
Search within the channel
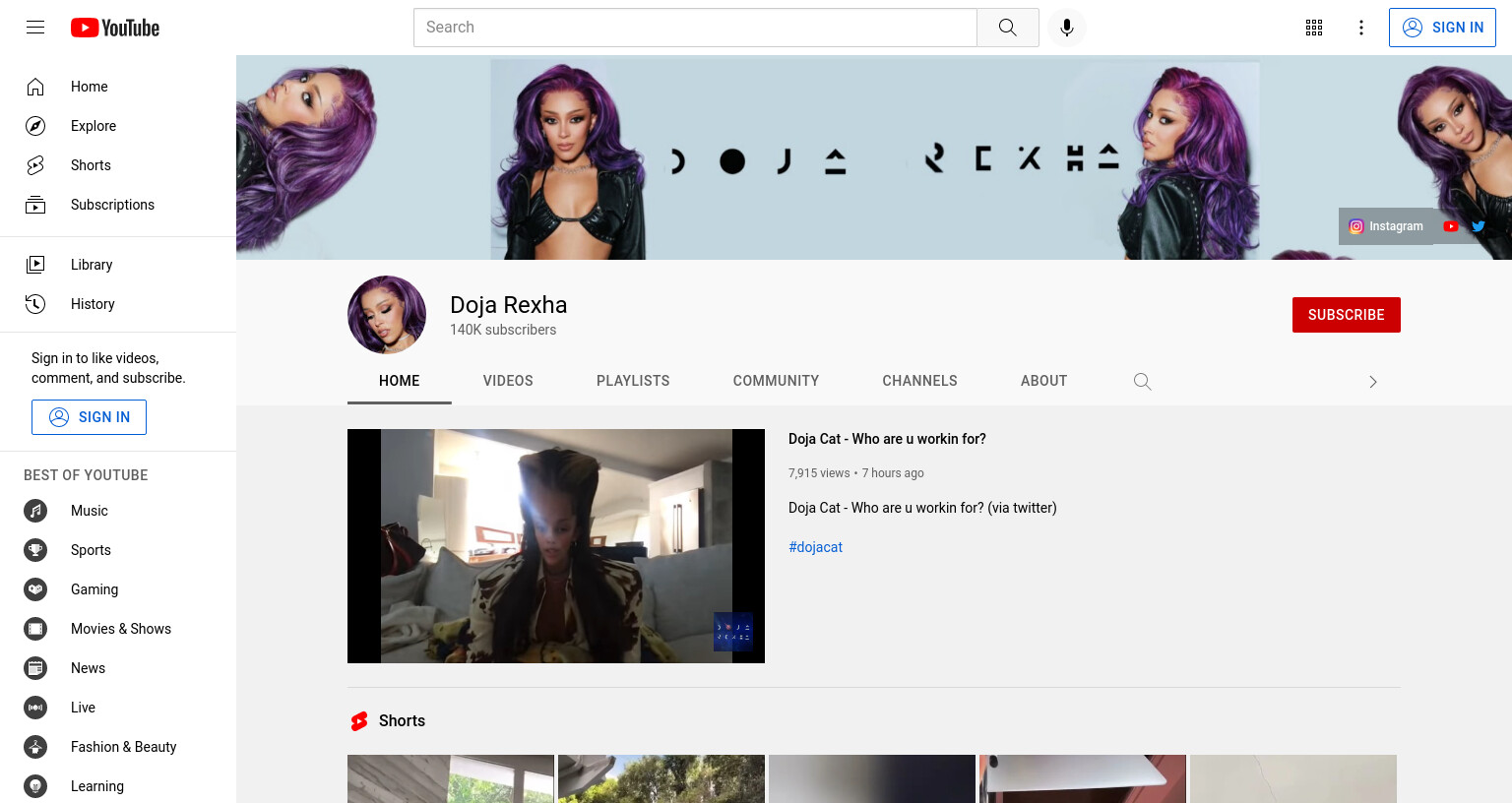pyautogui.click(x=1142, y=382)
